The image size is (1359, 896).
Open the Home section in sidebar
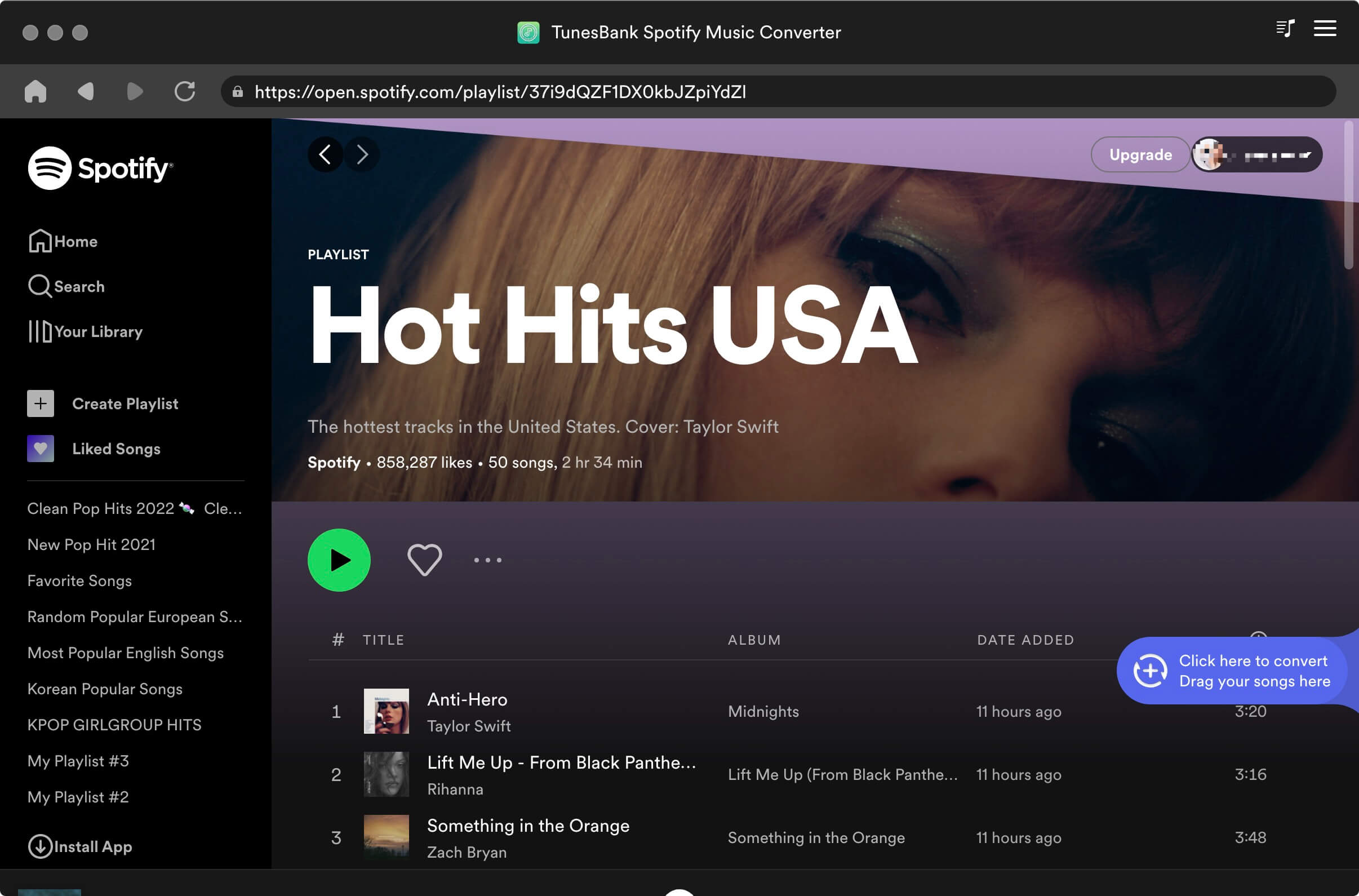pyautogui.click(x=63, y=241)
